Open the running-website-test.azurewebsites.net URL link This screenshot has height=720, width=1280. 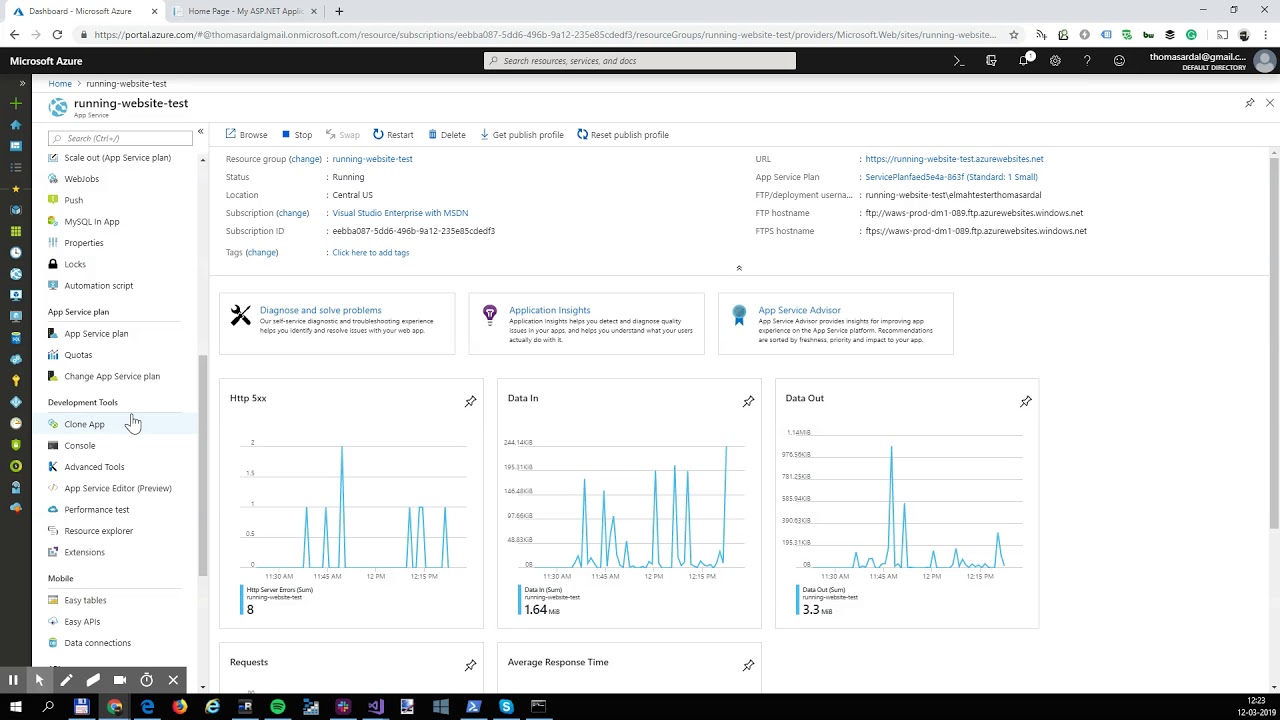pyautogui.click(x=954, y=159)
